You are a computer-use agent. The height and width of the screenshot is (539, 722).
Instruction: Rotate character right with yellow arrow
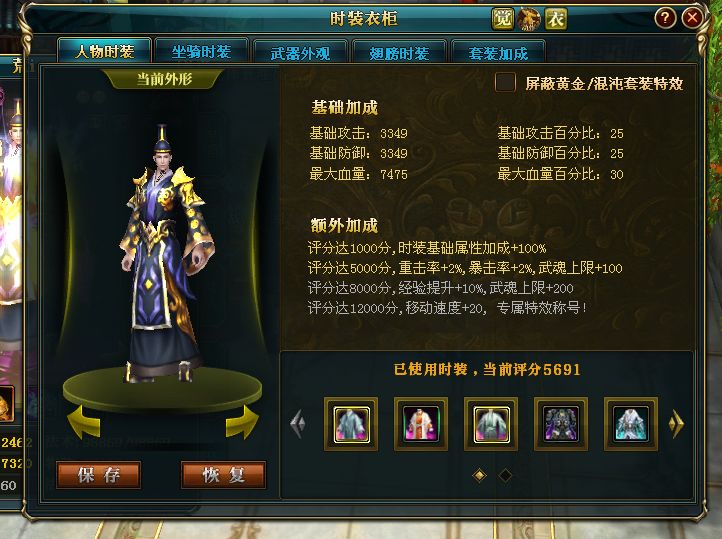pyautogui.click(x=242, y=421)
